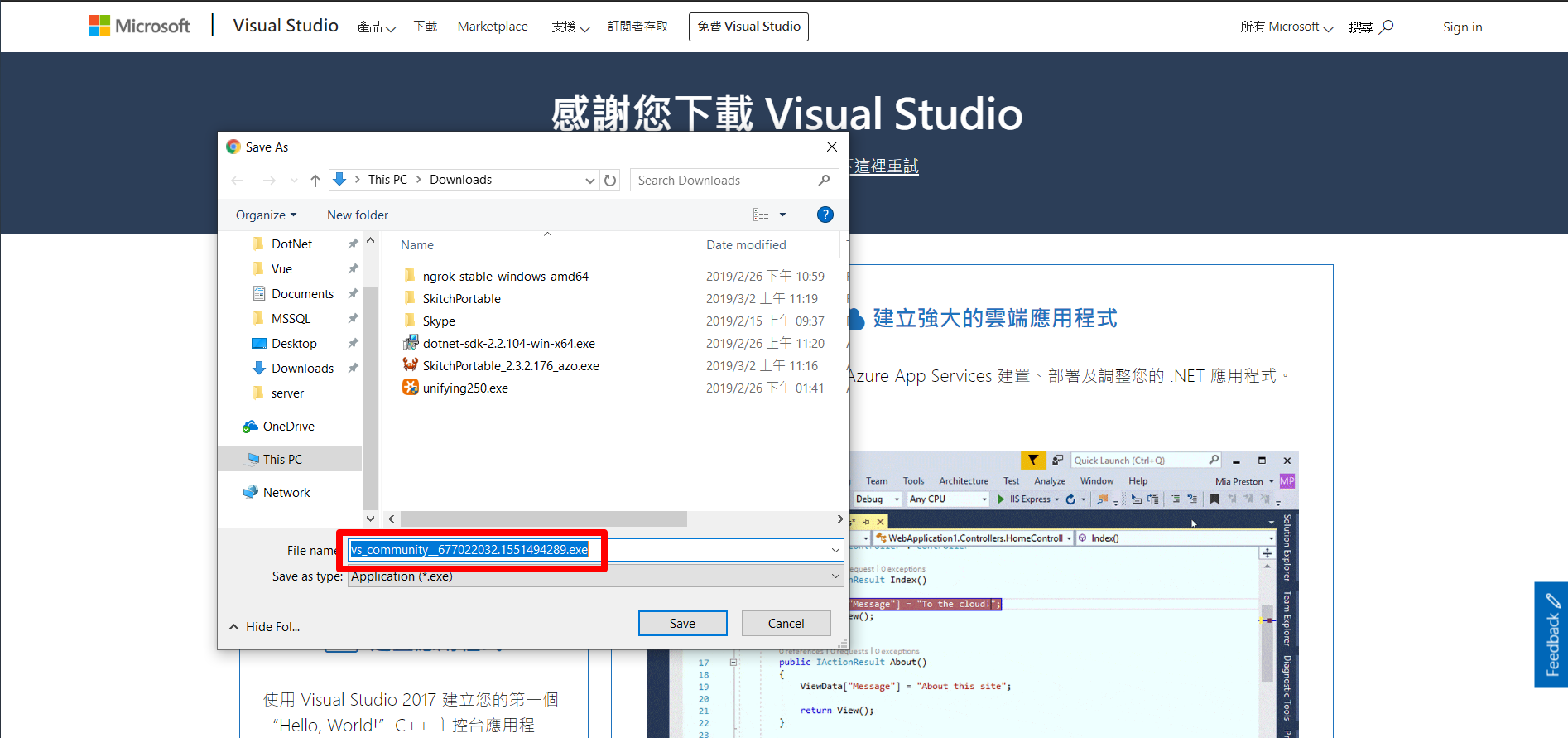Image resolution: width=1568 pixels, height=738 pixels.
Task: Open the Save As help icon
Action: click(825, 215)
